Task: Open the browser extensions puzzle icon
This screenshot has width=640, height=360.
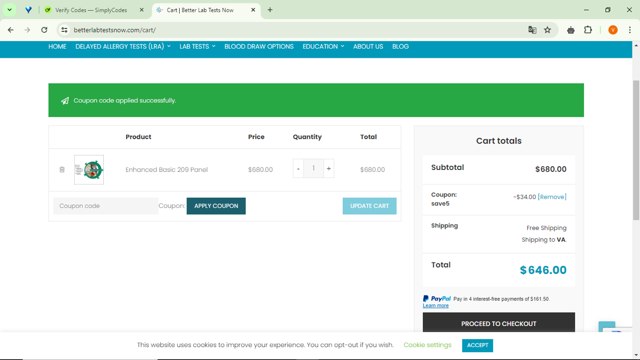Action: 588,30
